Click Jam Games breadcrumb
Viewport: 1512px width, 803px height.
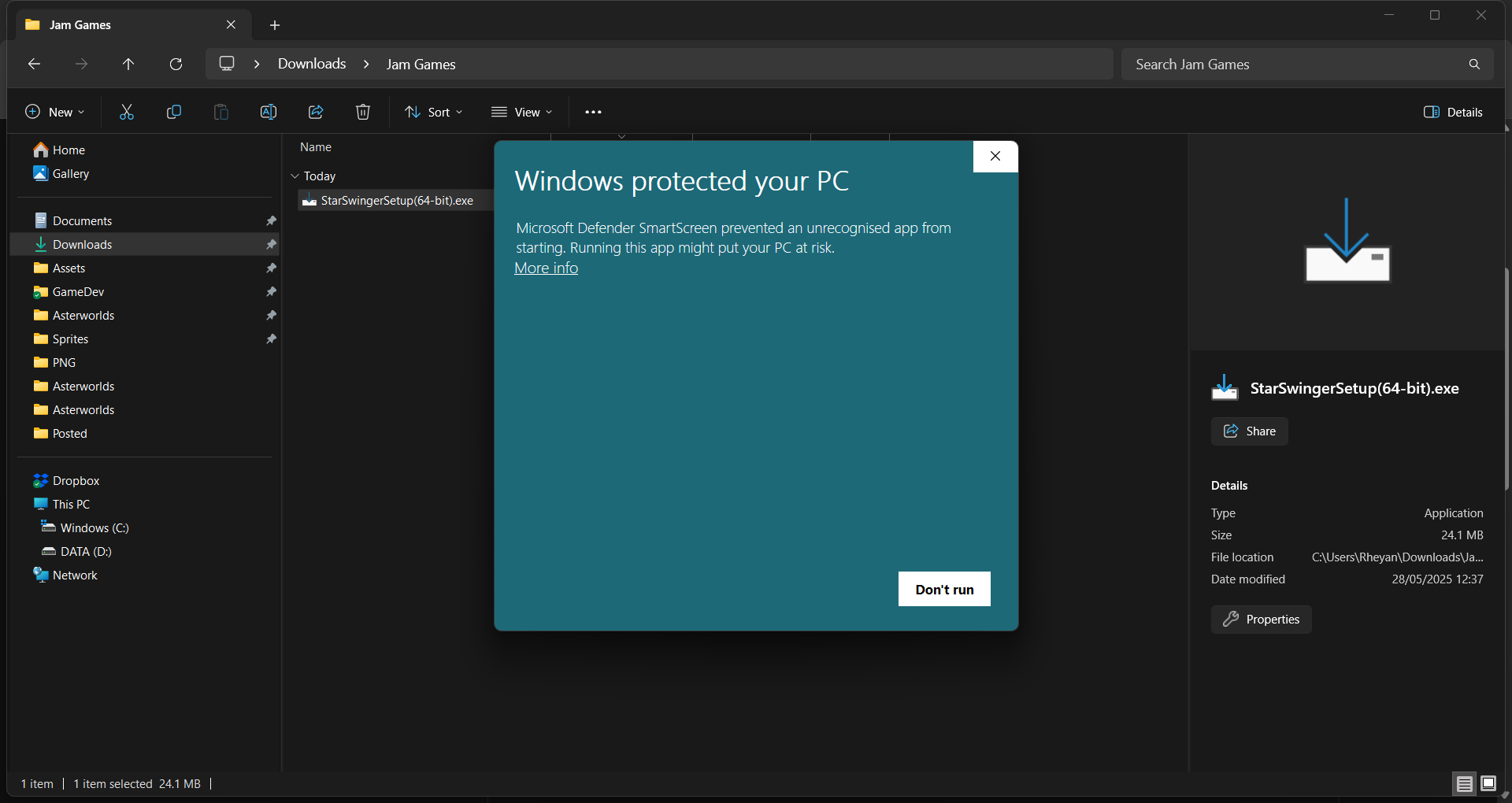coord(421,64)
